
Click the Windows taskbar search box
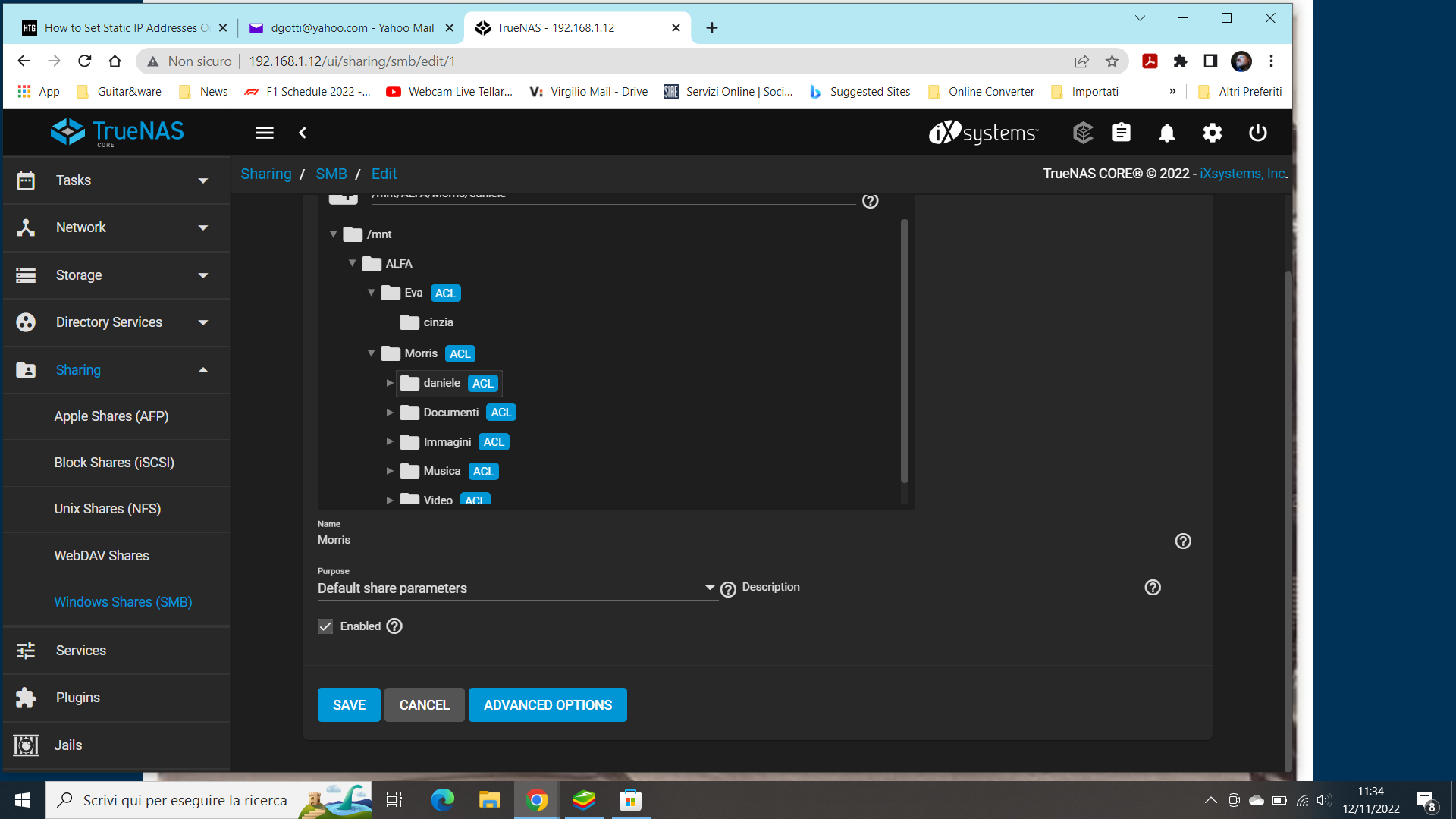(x=209, y=800)
